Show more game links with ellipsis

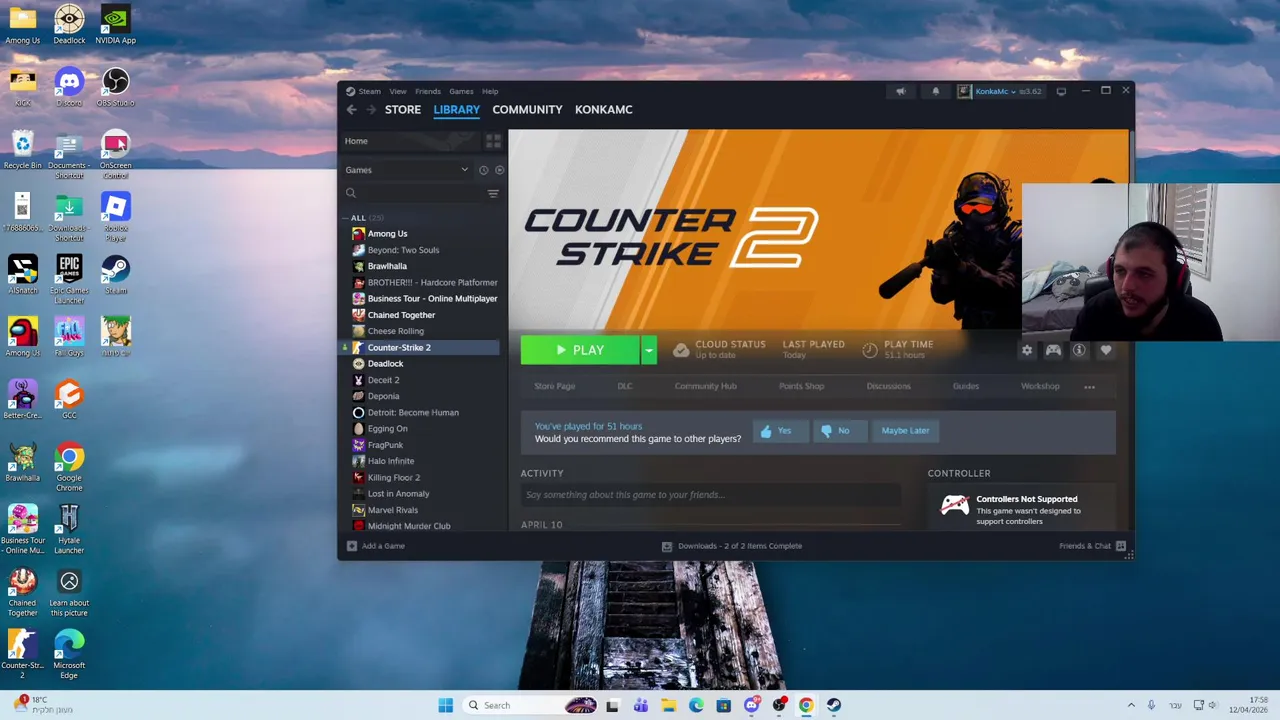pyautogui.click(x=1089, y=387)
